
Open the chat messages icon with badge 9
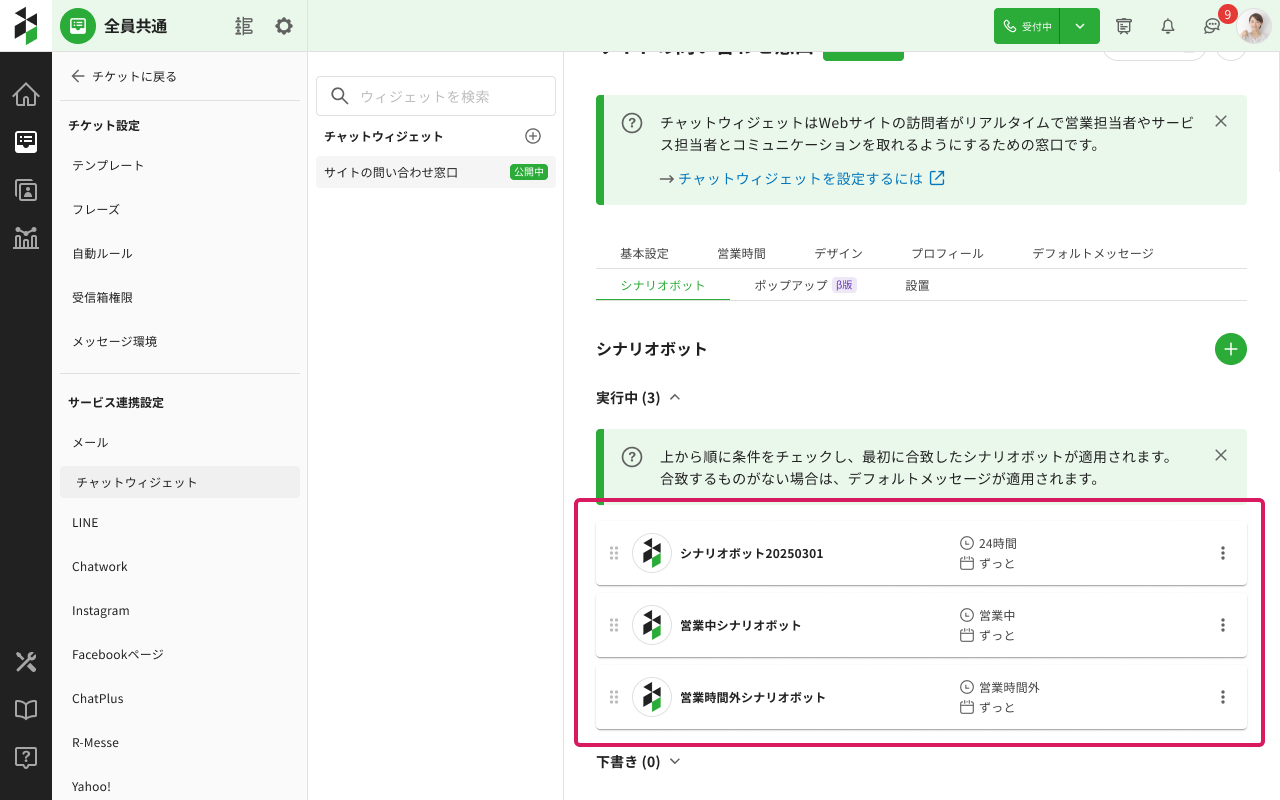point(1212,26)
